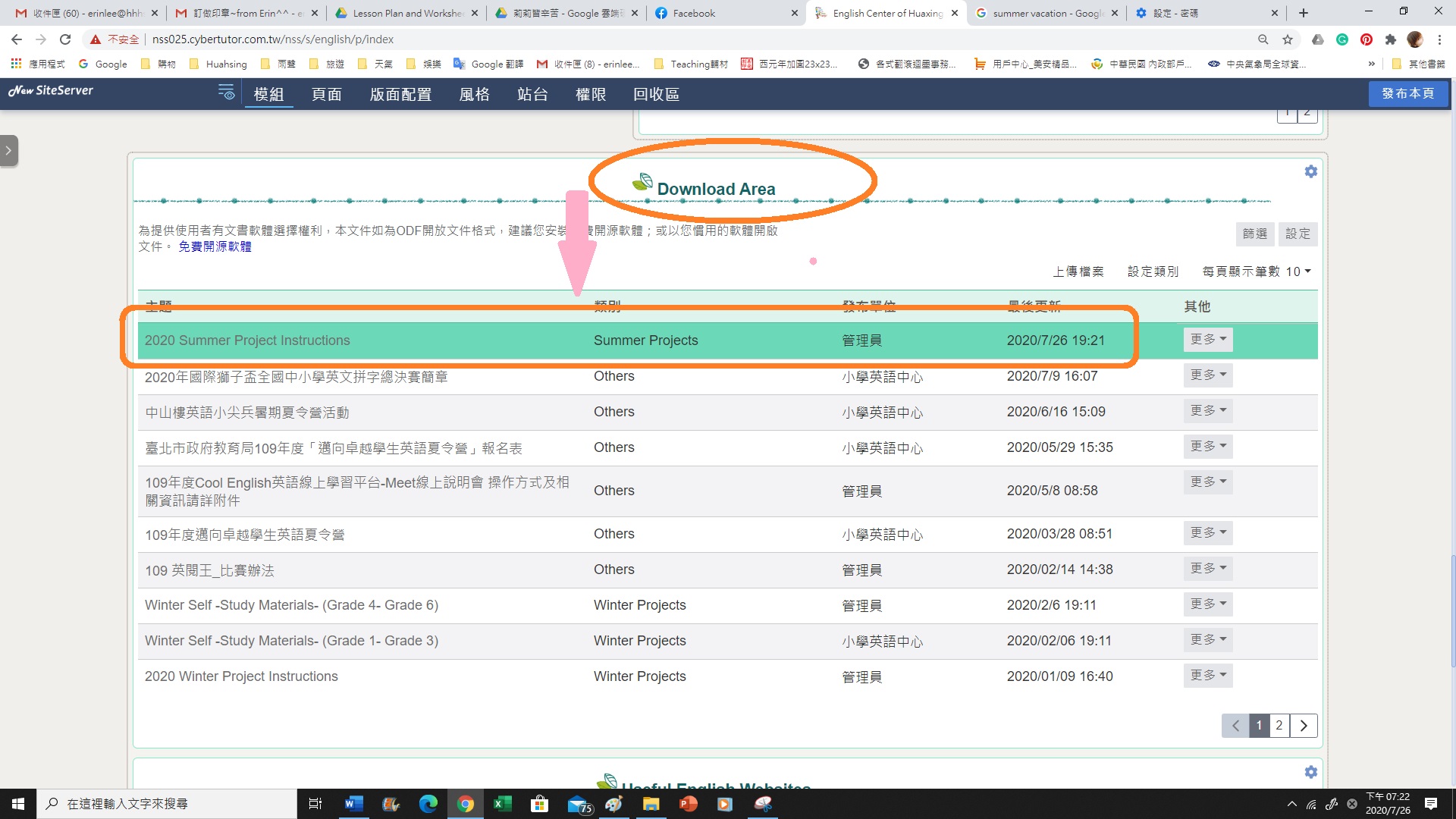Reload the page with the refresh icon

[x=65, y=39]
